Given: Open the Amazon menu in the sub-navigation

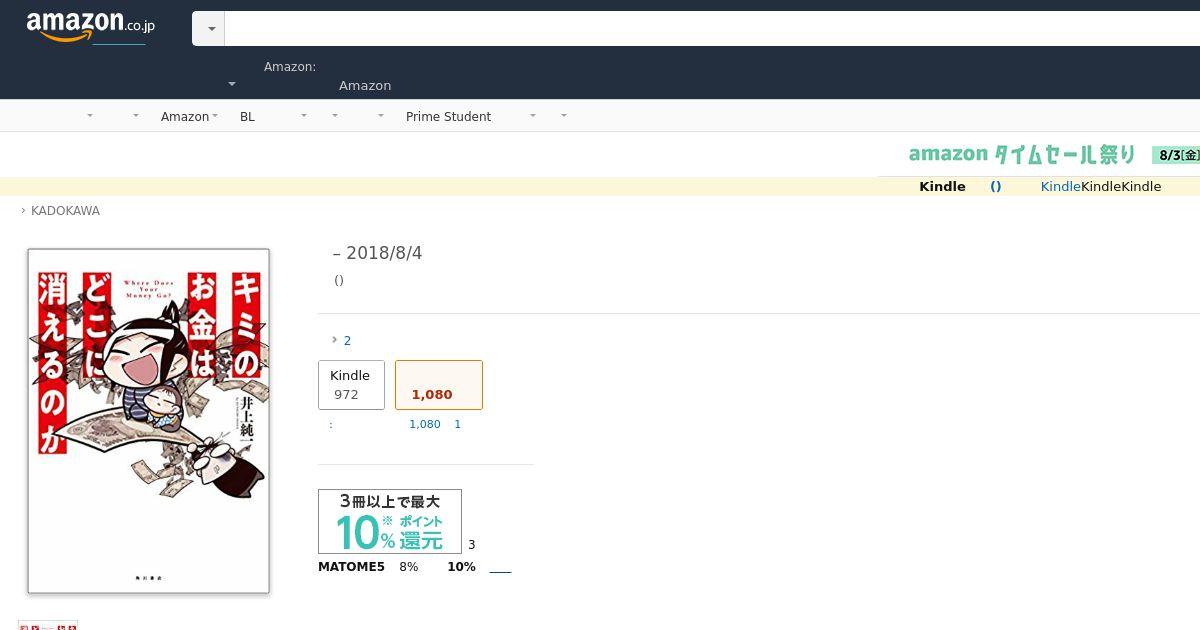Looking at the screenshot, I should pyautogui.click(x=189, y=116).
